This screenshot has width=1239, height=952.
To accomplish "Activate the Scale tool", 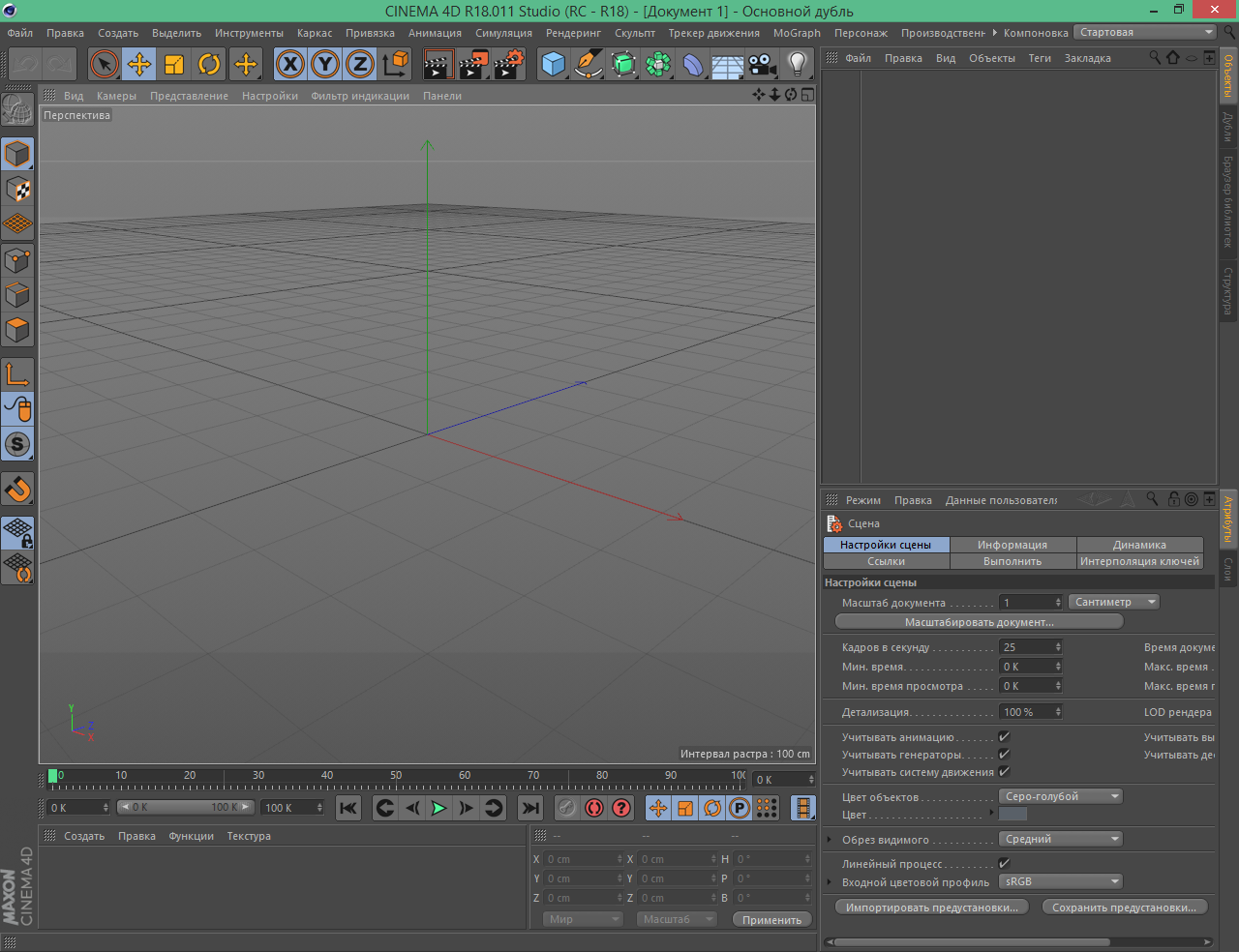I will coord(174,65).
